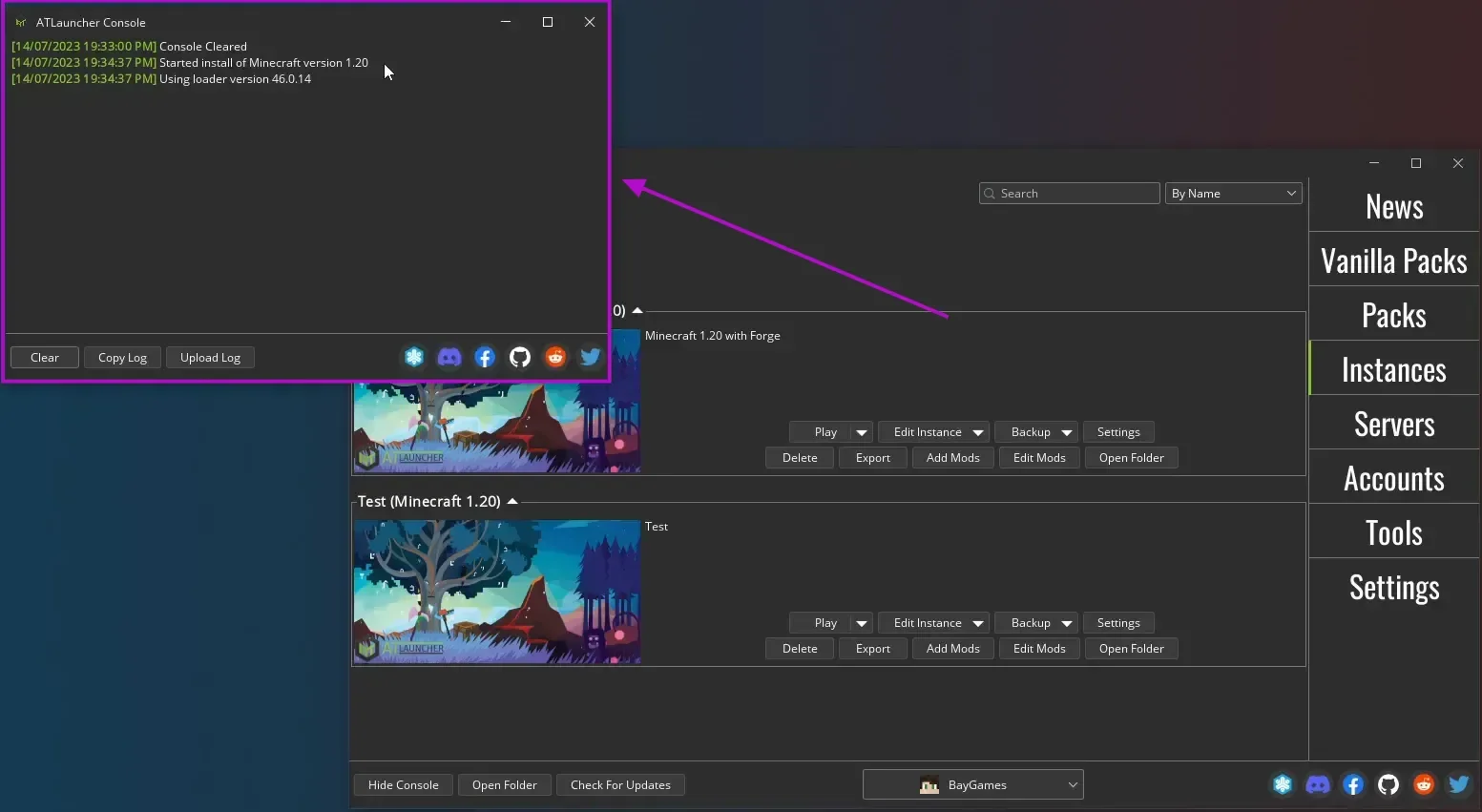The image size is (1482, 812).
Task: Click the search magnifier icon
Action: (990, 194)
